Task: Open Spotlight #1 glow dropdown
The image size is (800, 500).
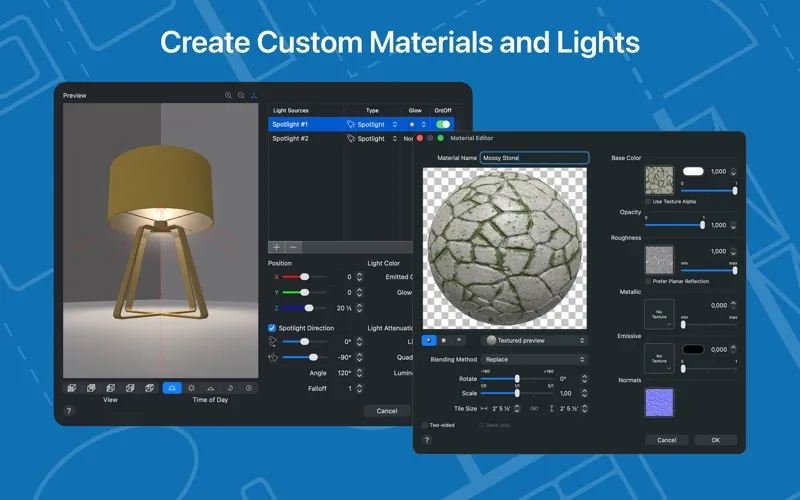Action: [417, 124]
